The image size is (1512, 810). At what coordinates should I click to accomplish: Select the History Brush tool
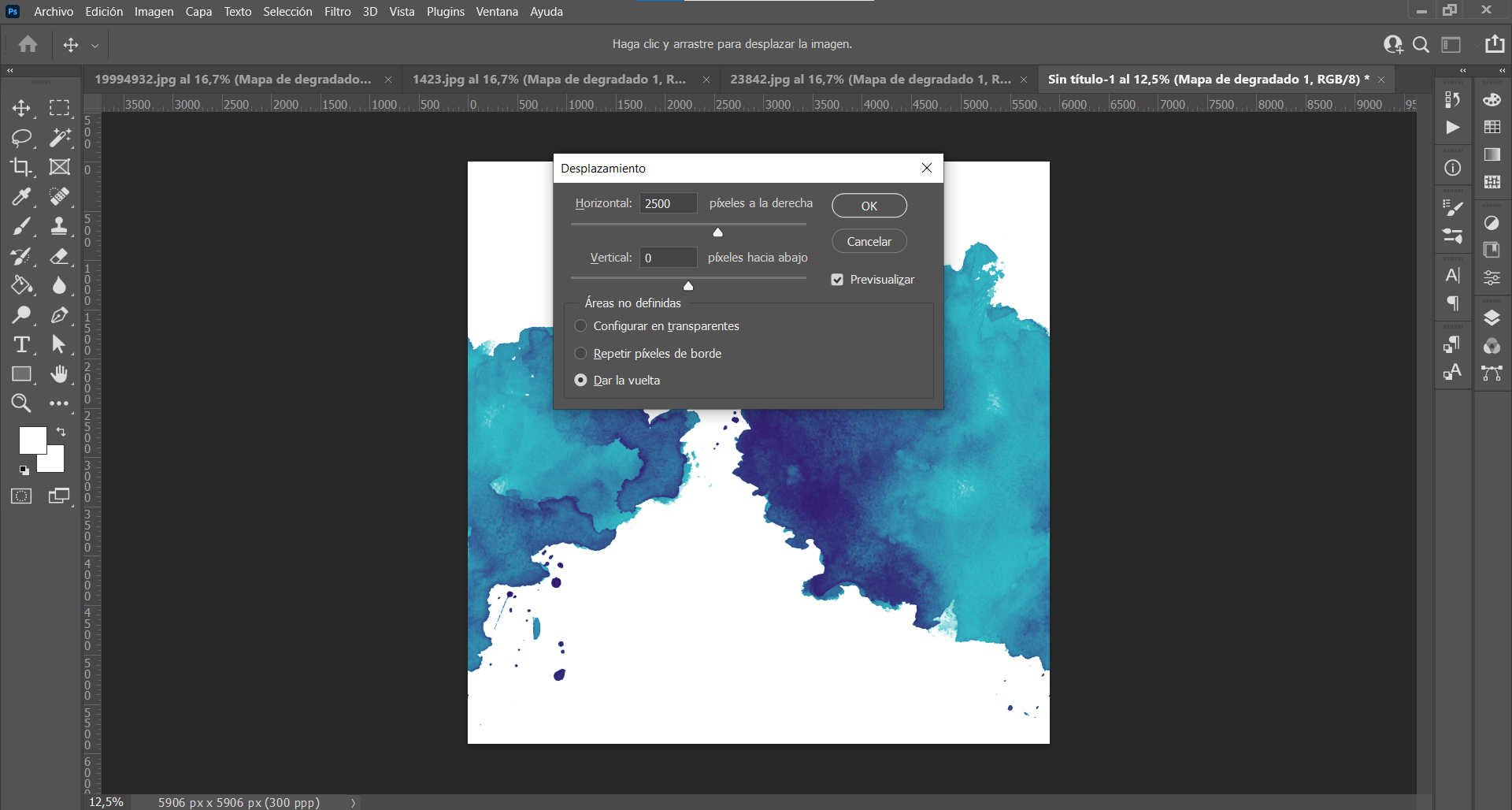tap(21, 256)
